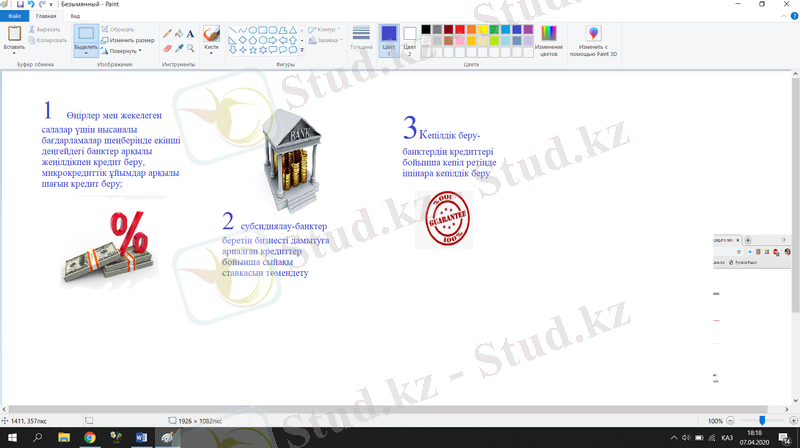Select the Text tool
Image resolution: width=800 pixels, height=448 pixels.
click(190, 34)
